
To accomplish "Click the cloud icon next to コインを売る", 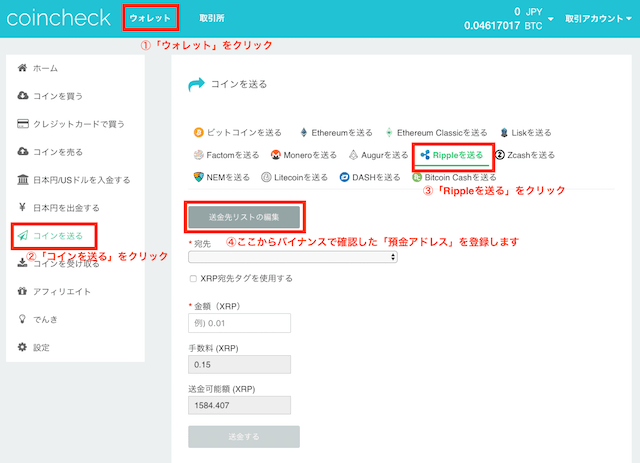I will [22, 151].
